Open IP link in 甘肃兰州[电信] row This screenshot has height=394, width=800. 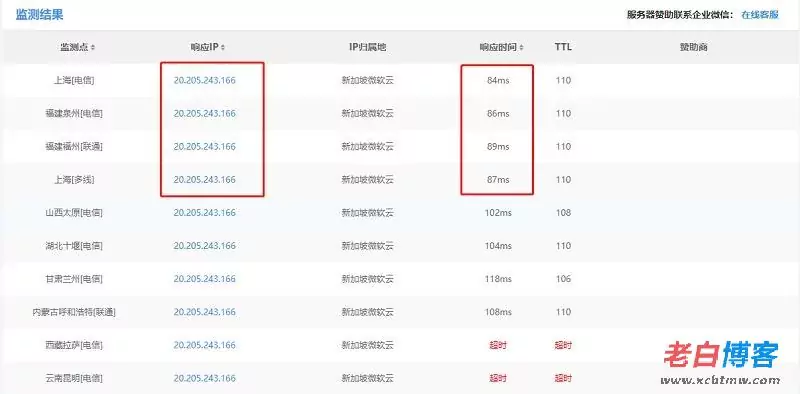click(205, 279)
